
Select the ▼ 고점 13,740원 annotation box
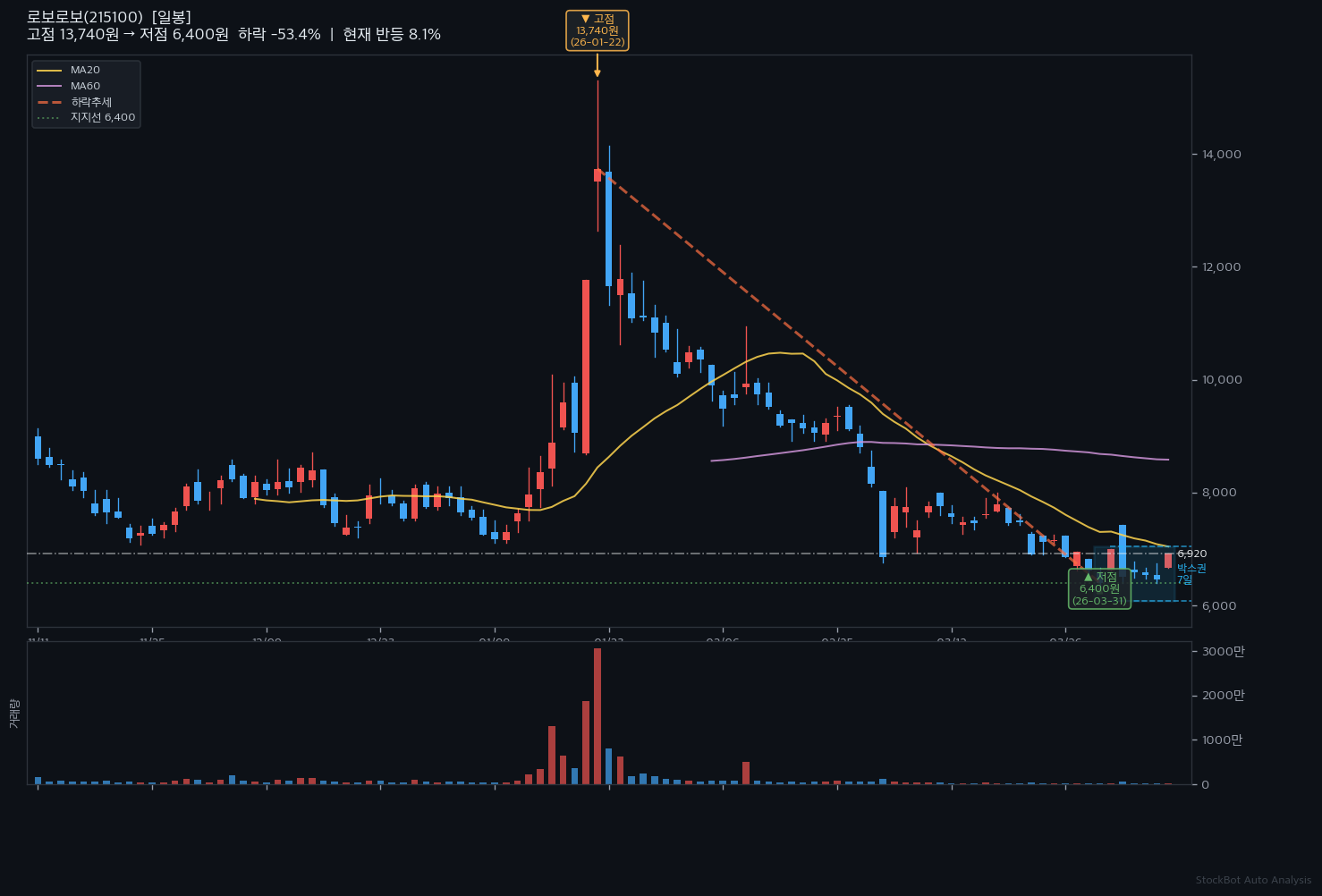point(597,30)
